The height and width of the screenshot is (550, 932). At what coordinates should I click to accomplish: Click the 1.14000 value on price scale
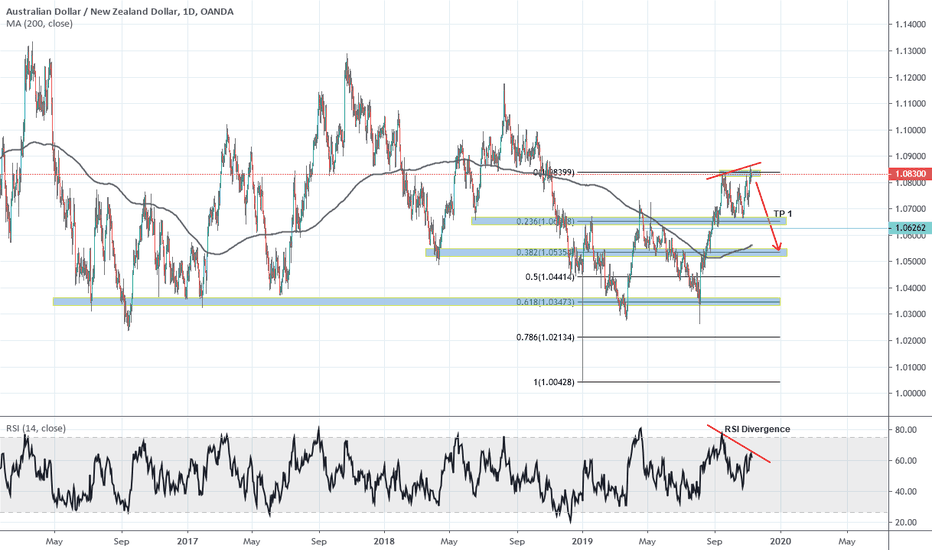click(x=909, y=25)
